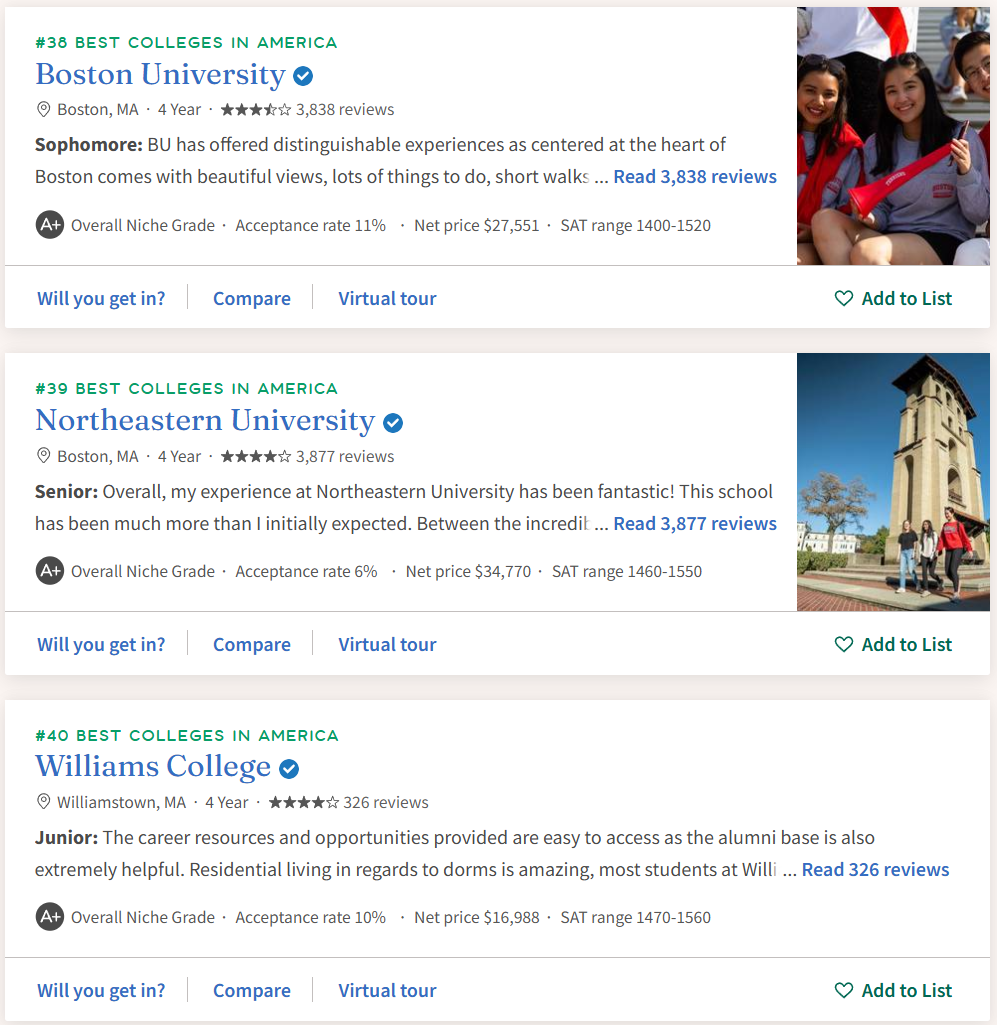Click the 'SAT range 1400-1520' text

[635, 226]
